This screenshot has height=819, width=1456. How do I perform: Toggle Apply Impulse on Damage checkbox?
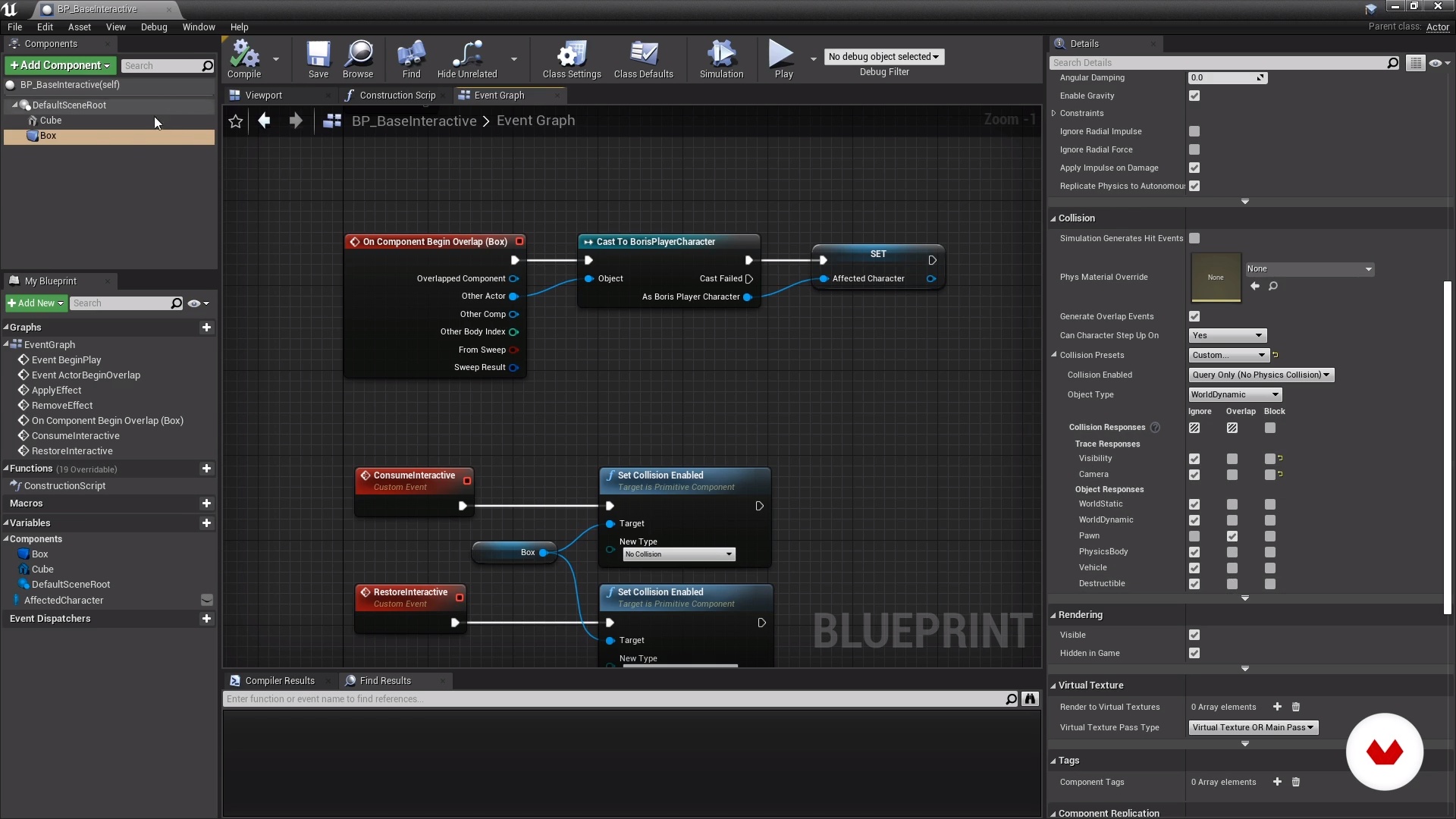pyautogui.click(x=1194, y=168)
